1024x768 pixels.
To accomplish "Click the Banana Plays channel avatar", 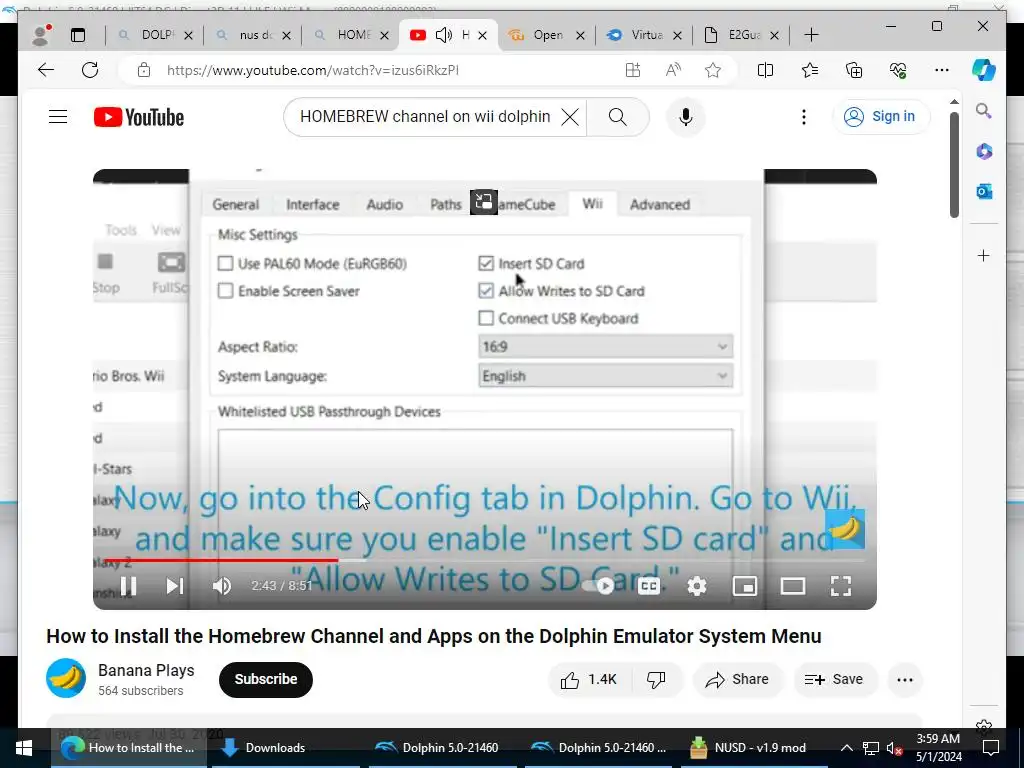I will 66,679.
